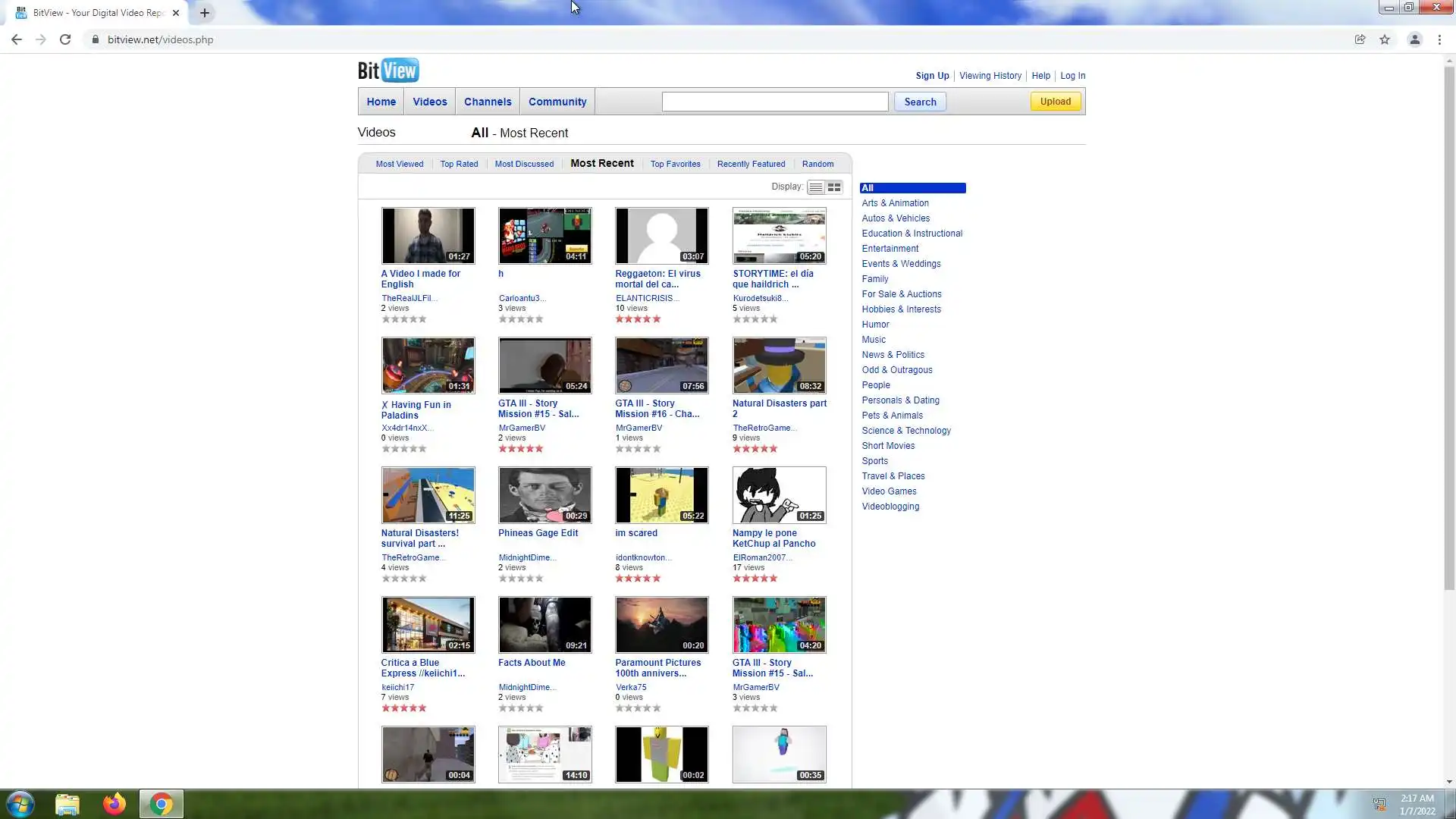The width and height of the screenshot is (1456, 819).
Task: Launch Firefox from the taskbar
Action: coord(115,804)
